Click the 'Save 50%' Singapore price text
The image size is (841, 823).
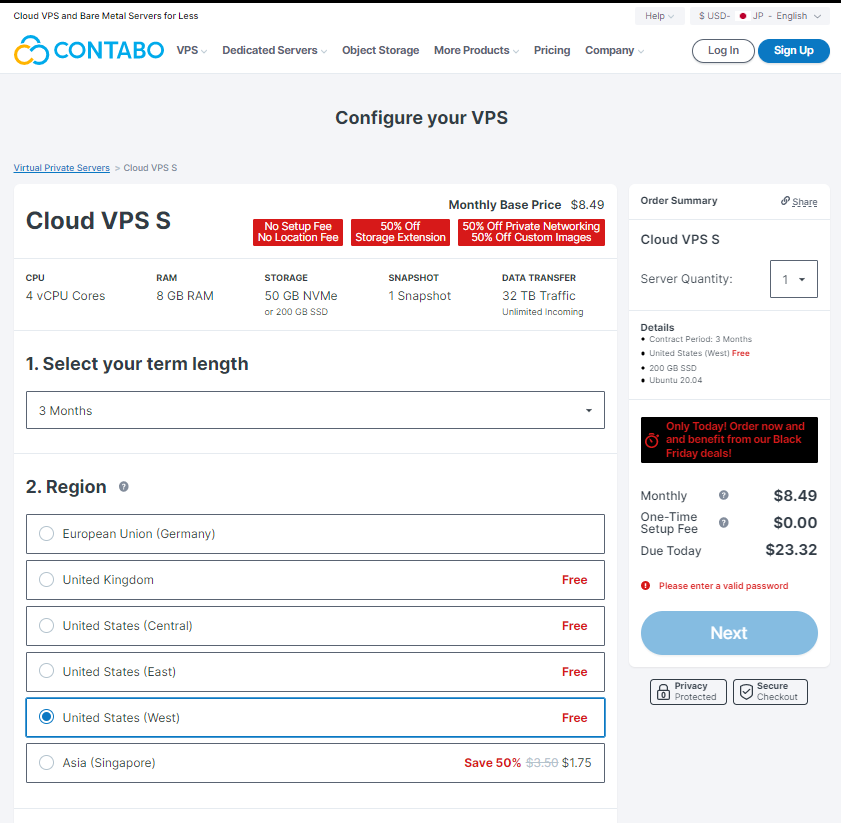pos(492,763)
